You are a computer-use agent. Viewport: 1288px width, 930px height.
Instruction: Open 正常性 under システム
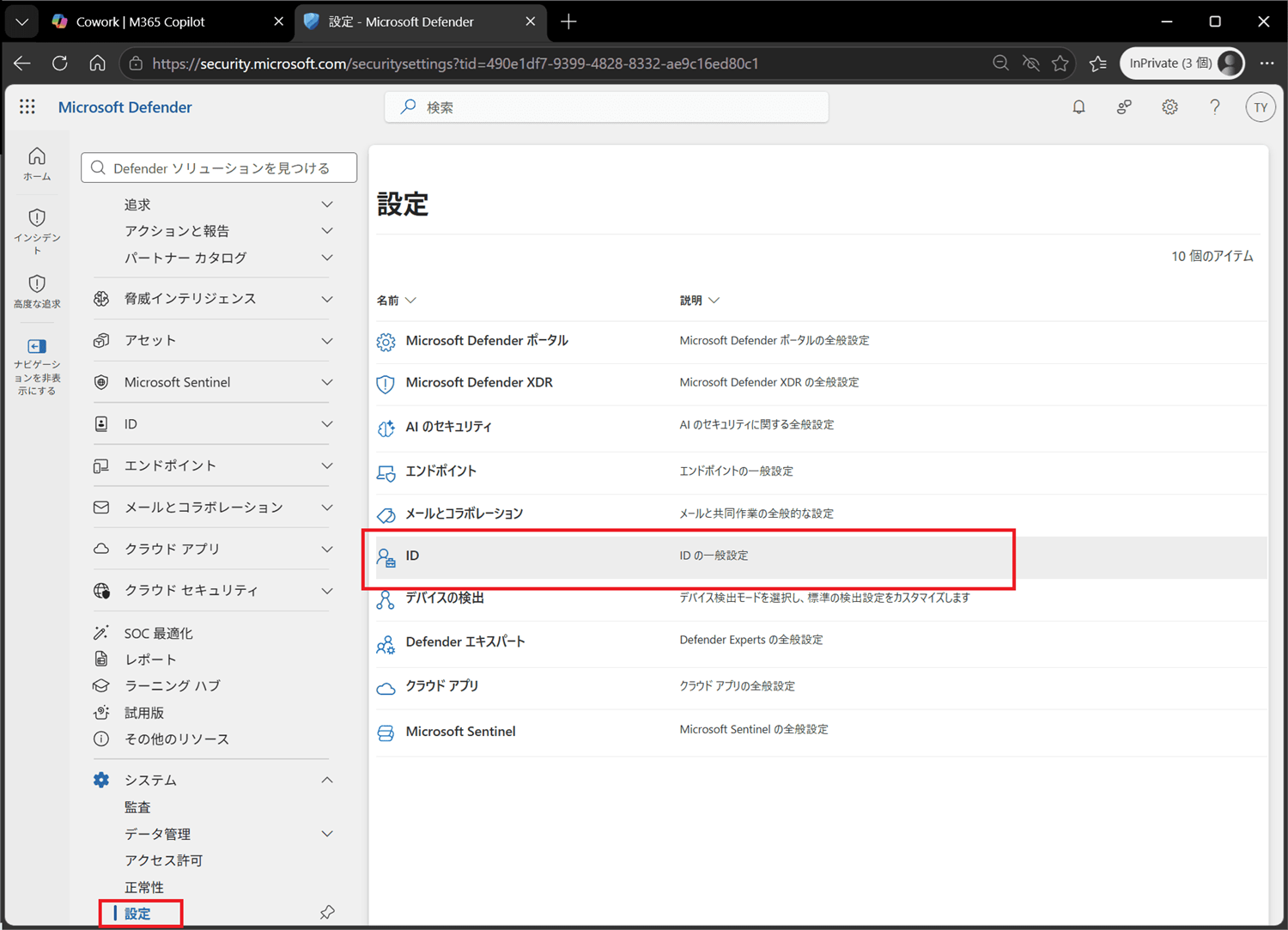[x=144, y=887]
